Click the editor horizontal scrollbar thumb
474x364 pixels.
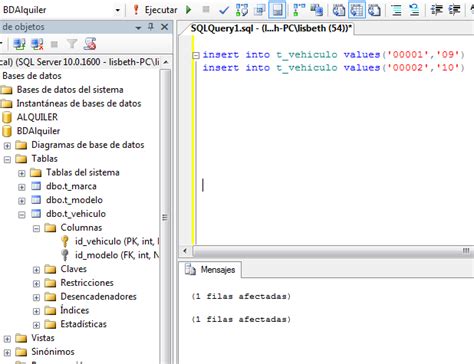point(333,250)
